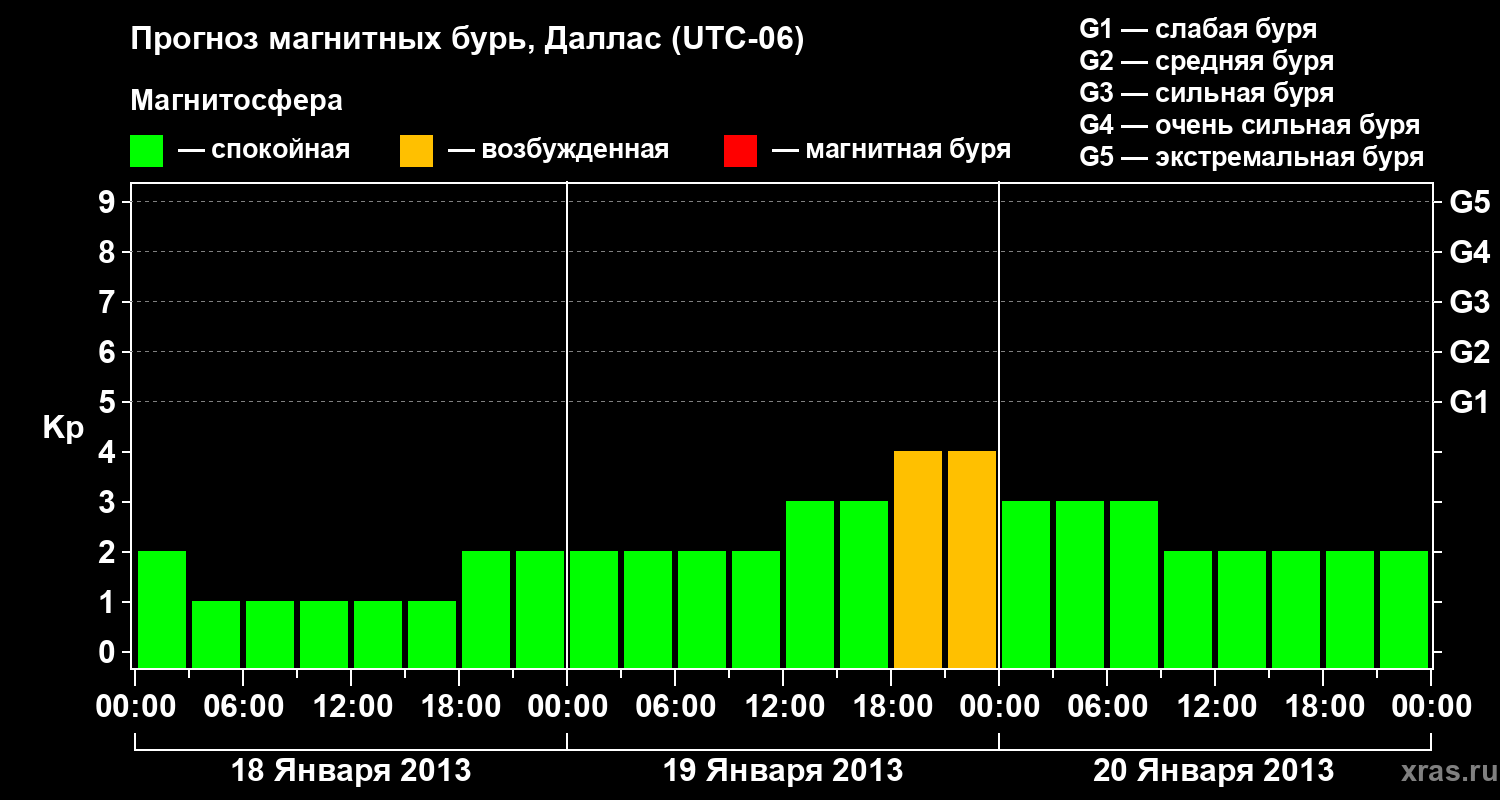
Task: Click the '20 Января 2013' date label
Action: pos(1213,771)
